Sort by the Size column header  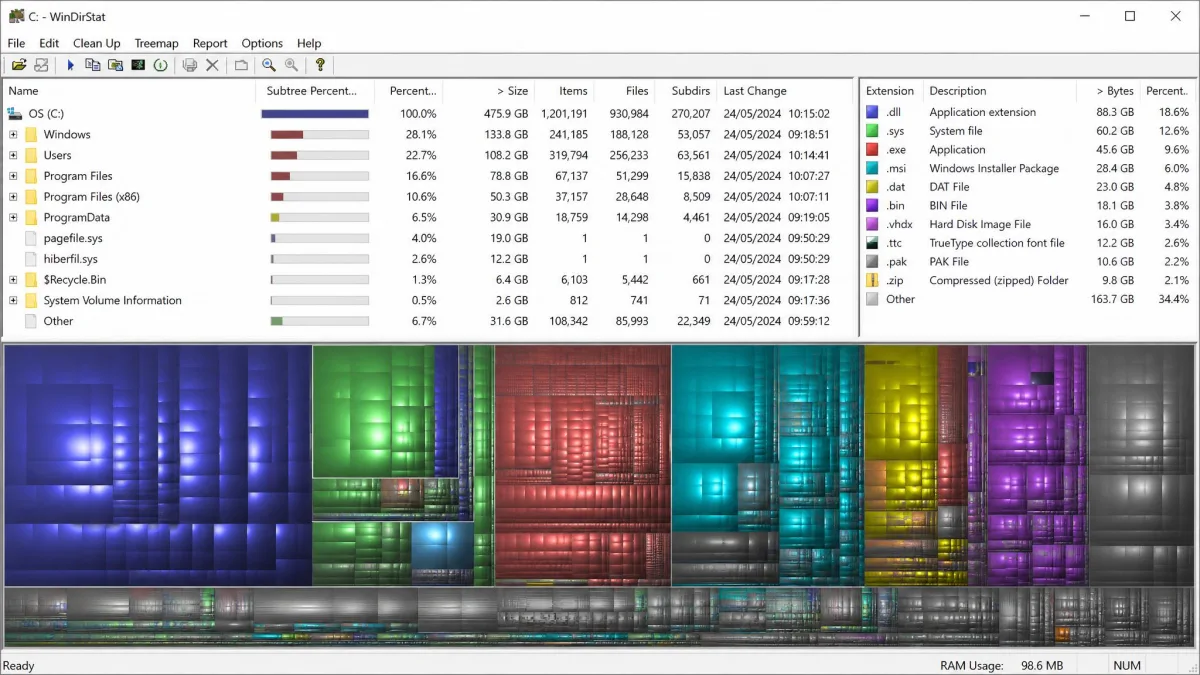point(488,91)
